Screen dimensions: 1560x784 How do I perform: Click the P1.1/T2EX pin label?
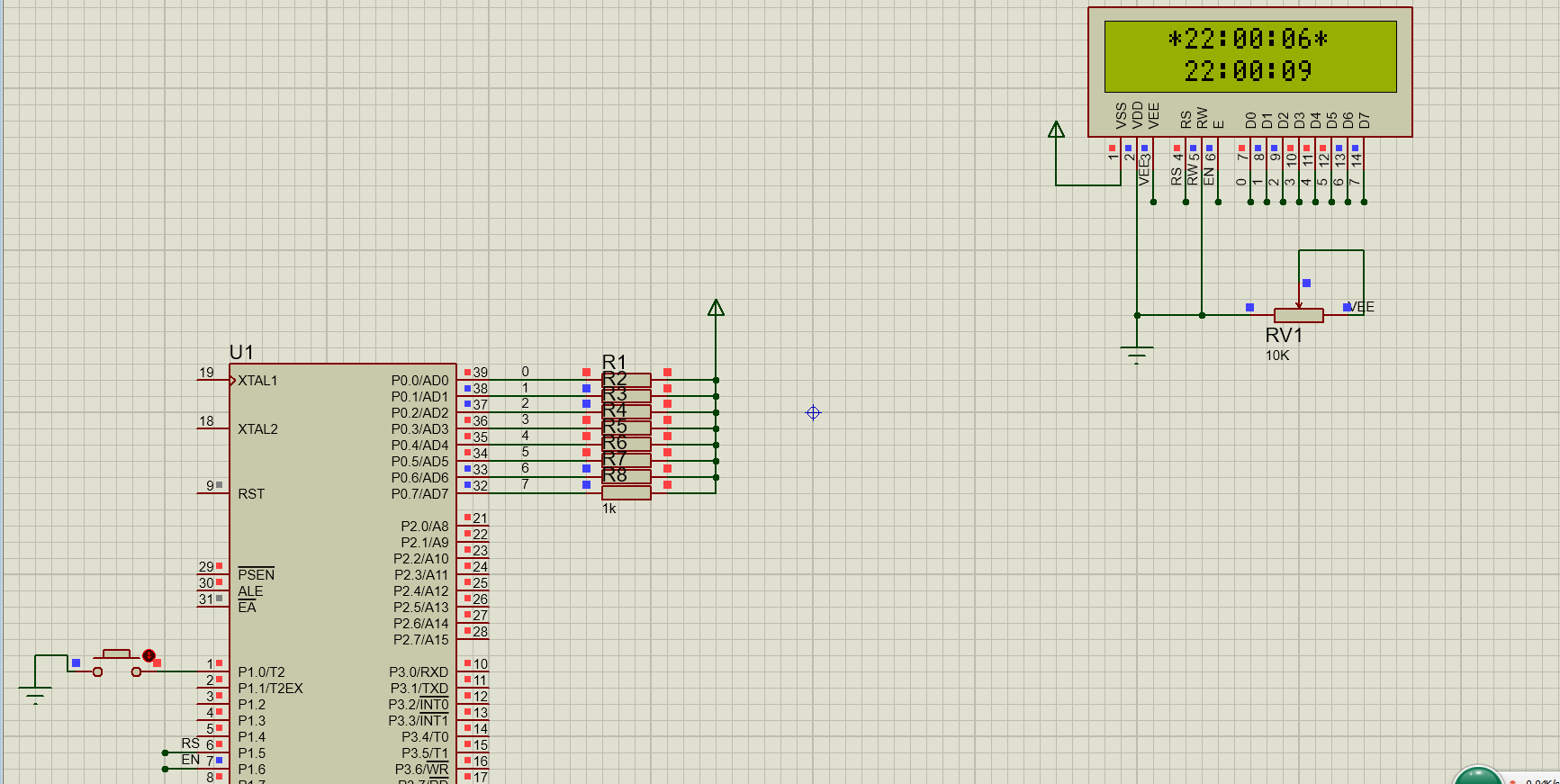(x=270, y=689)
